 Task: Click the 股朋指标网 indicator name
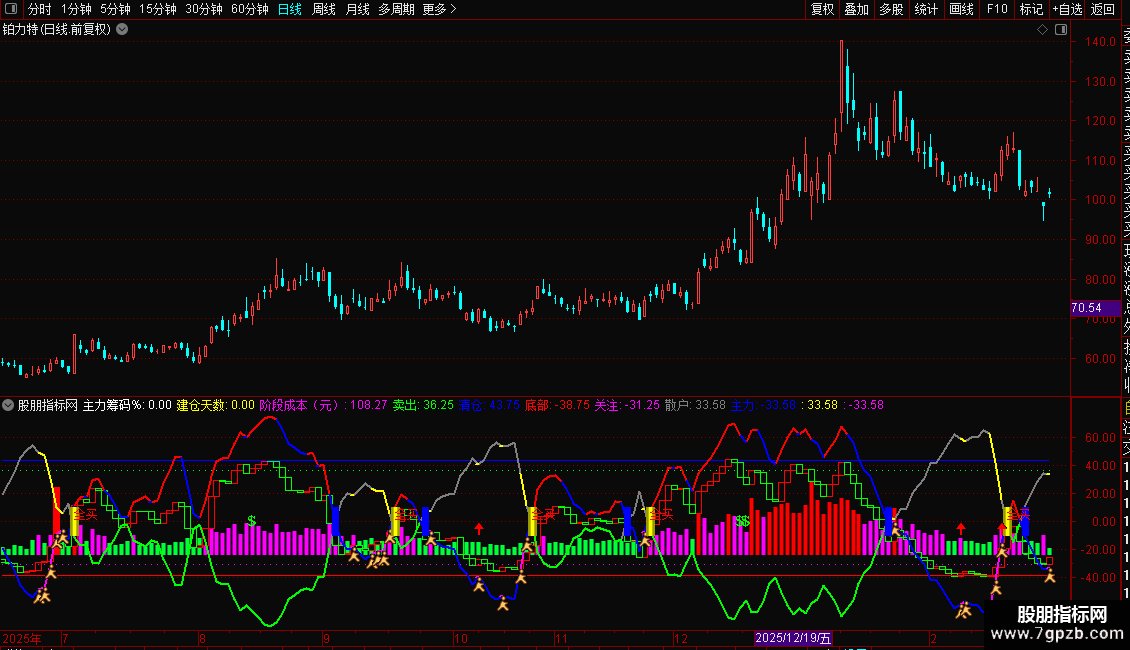(x=48, y=405)
